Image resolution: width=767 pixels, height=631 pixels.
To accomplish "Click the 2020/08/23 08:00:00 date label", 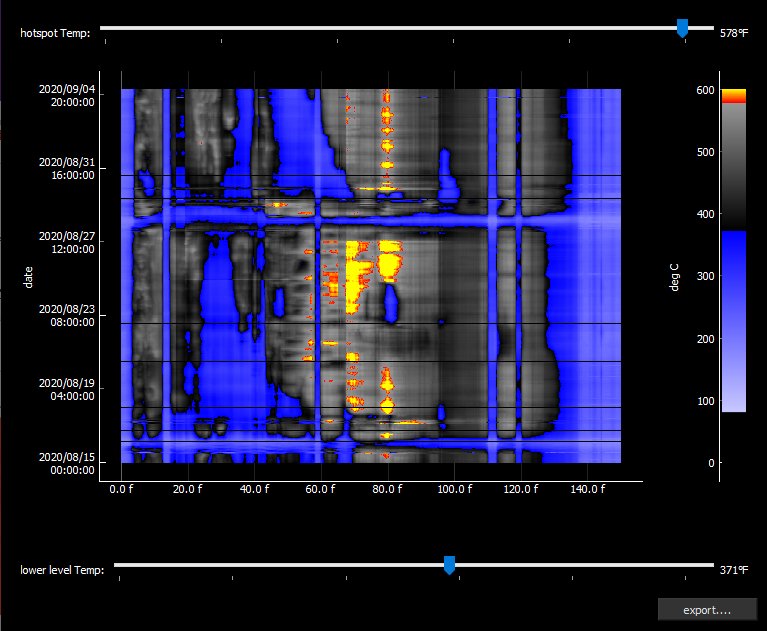I will tap(67, 316).
